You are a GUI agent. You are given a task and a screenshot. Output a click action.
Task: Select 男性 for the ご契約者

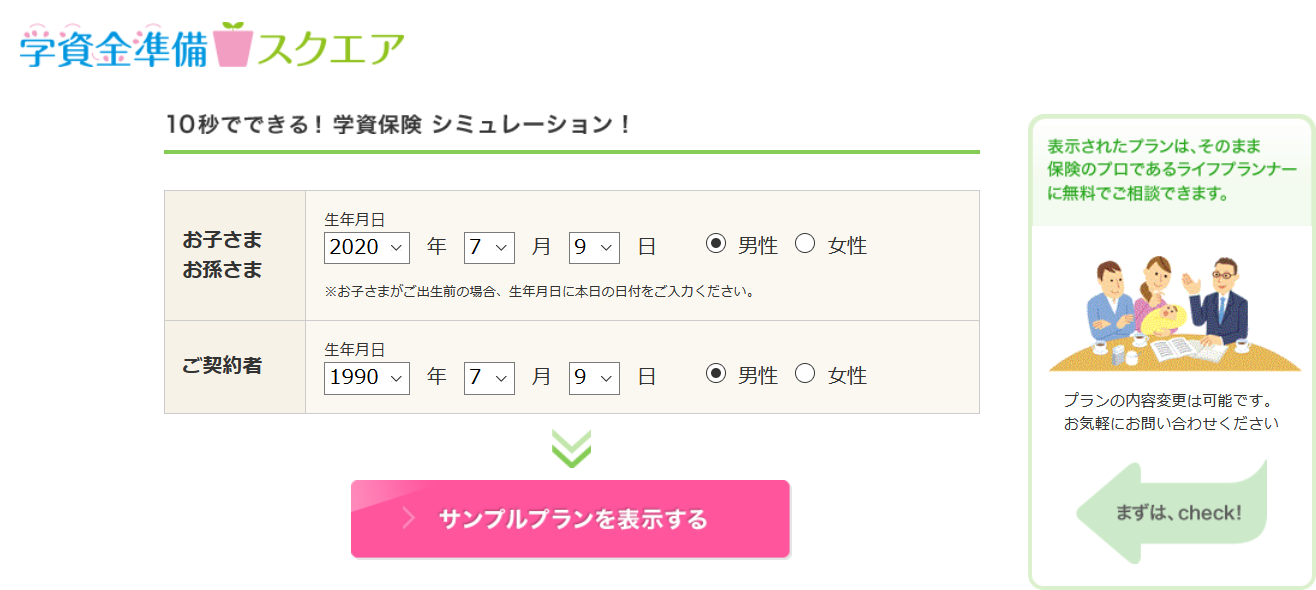coord(716,375)
